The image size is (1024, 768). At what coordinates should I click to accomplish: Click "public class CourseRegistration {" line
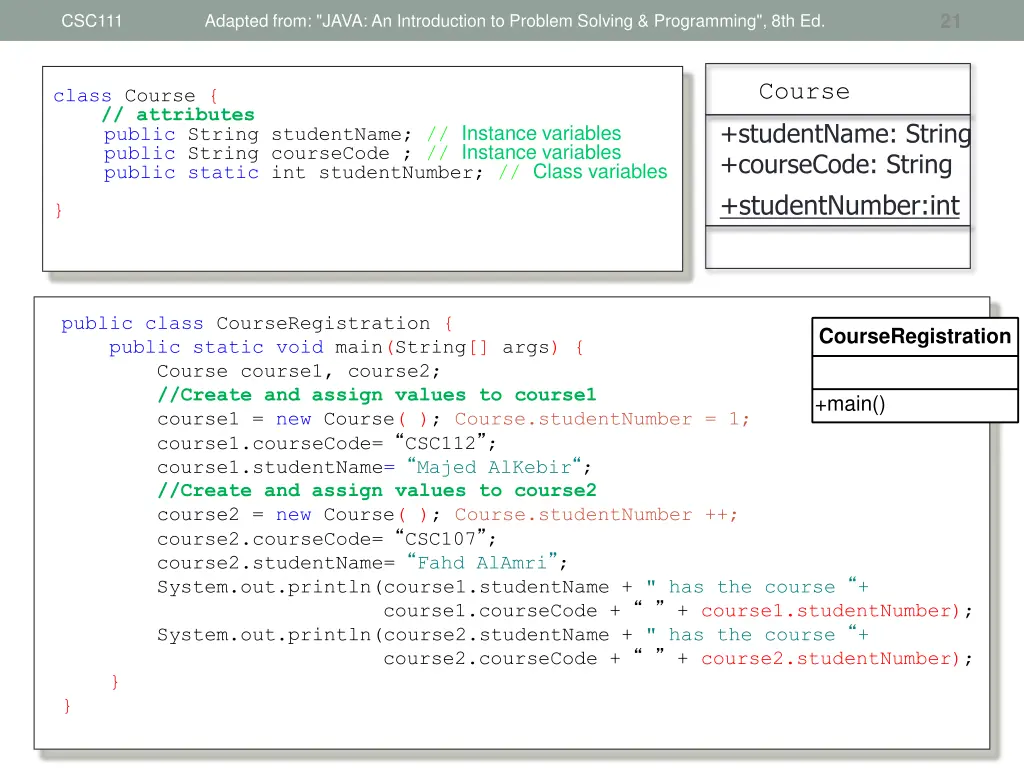tap(257, 324)
